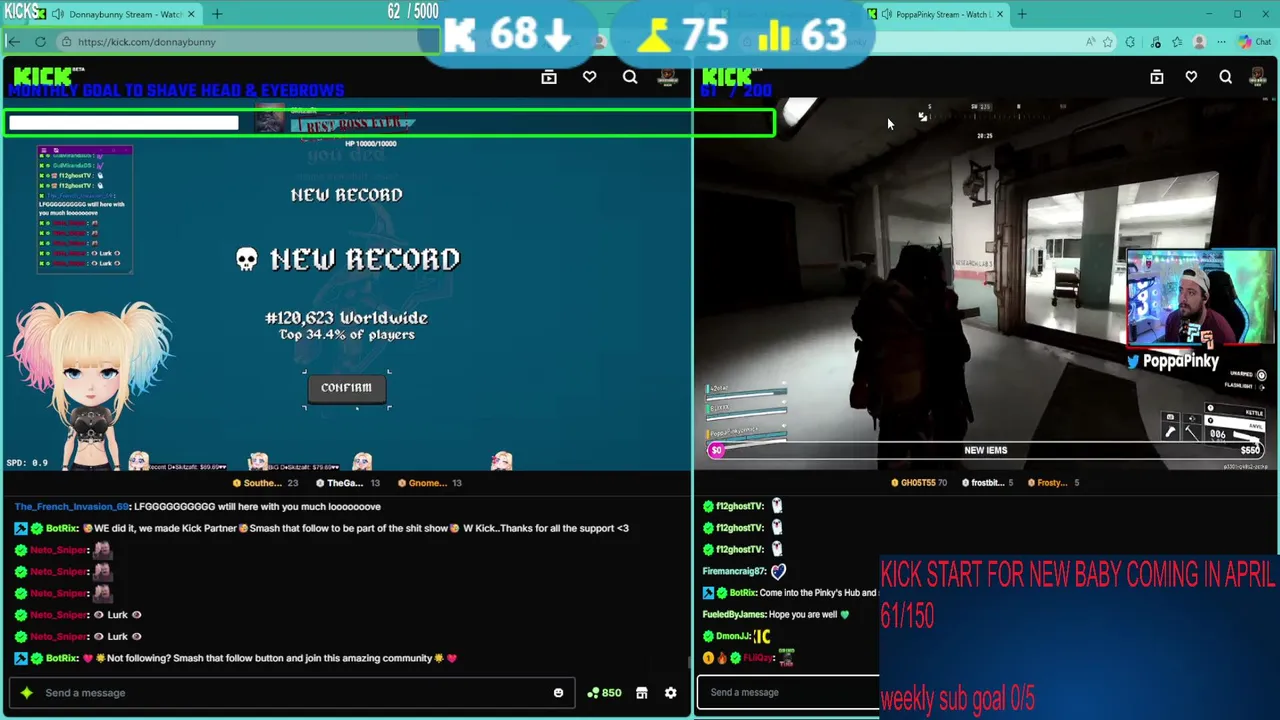This screenshot has height=720, width=1280.
Task: Click the Kick logo on Donnaybunny page
Action: tap(43, 76)
